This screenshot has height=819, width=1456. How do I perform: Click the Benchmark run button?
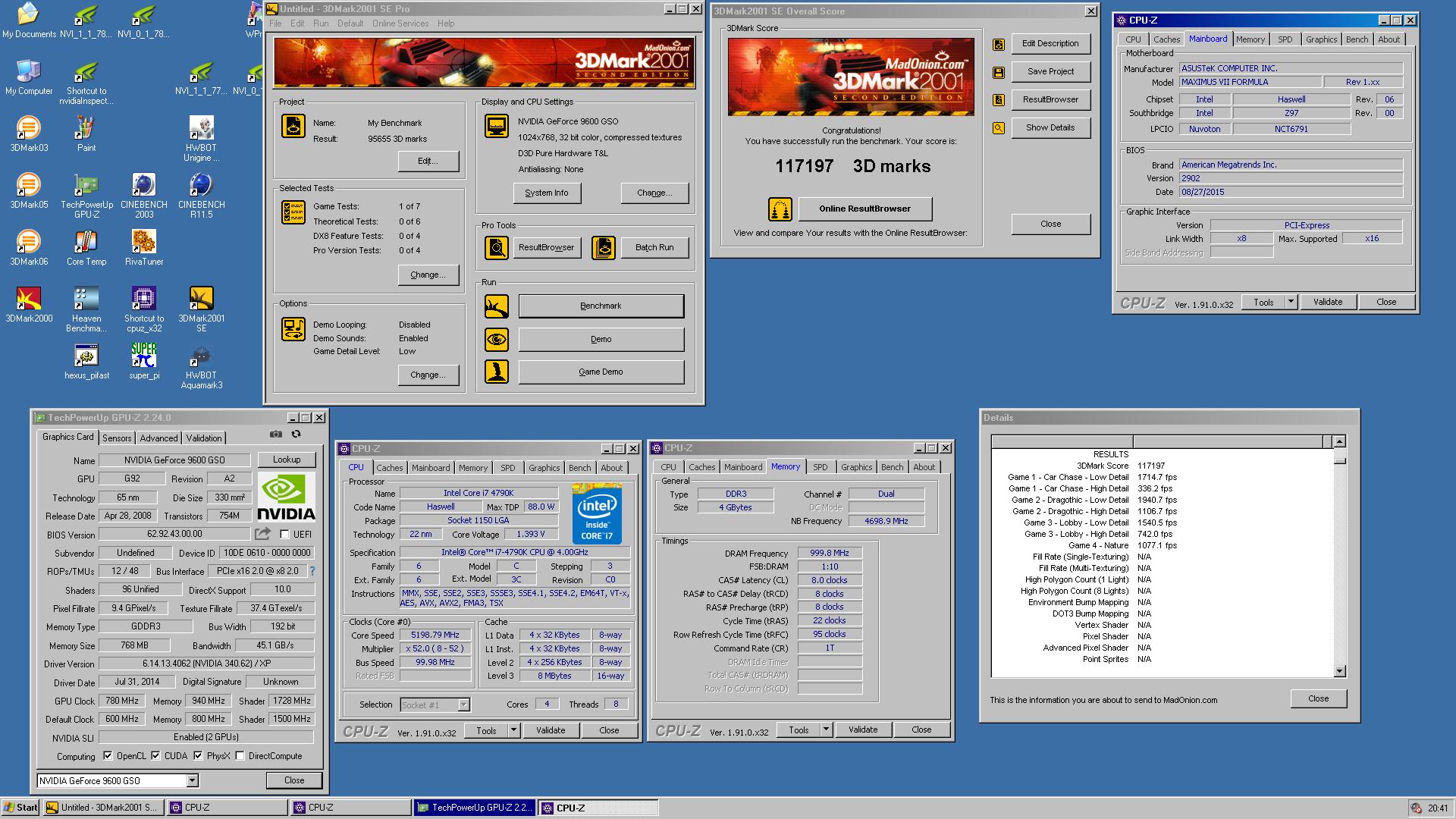[x=601, y=306]
